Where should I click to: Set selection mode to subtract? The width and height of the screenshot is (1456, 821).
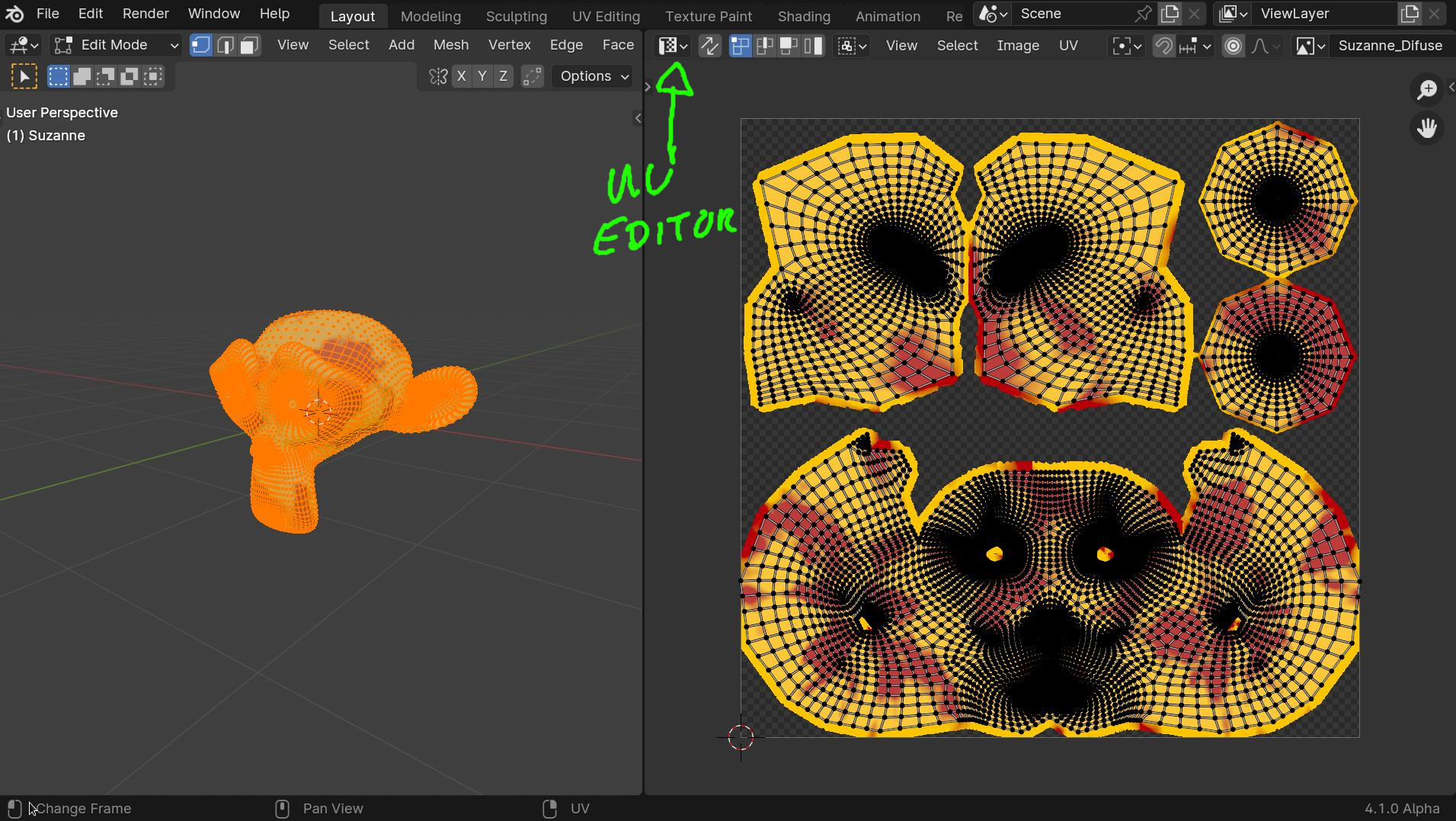pyautogui.click(x=105, y=76)
